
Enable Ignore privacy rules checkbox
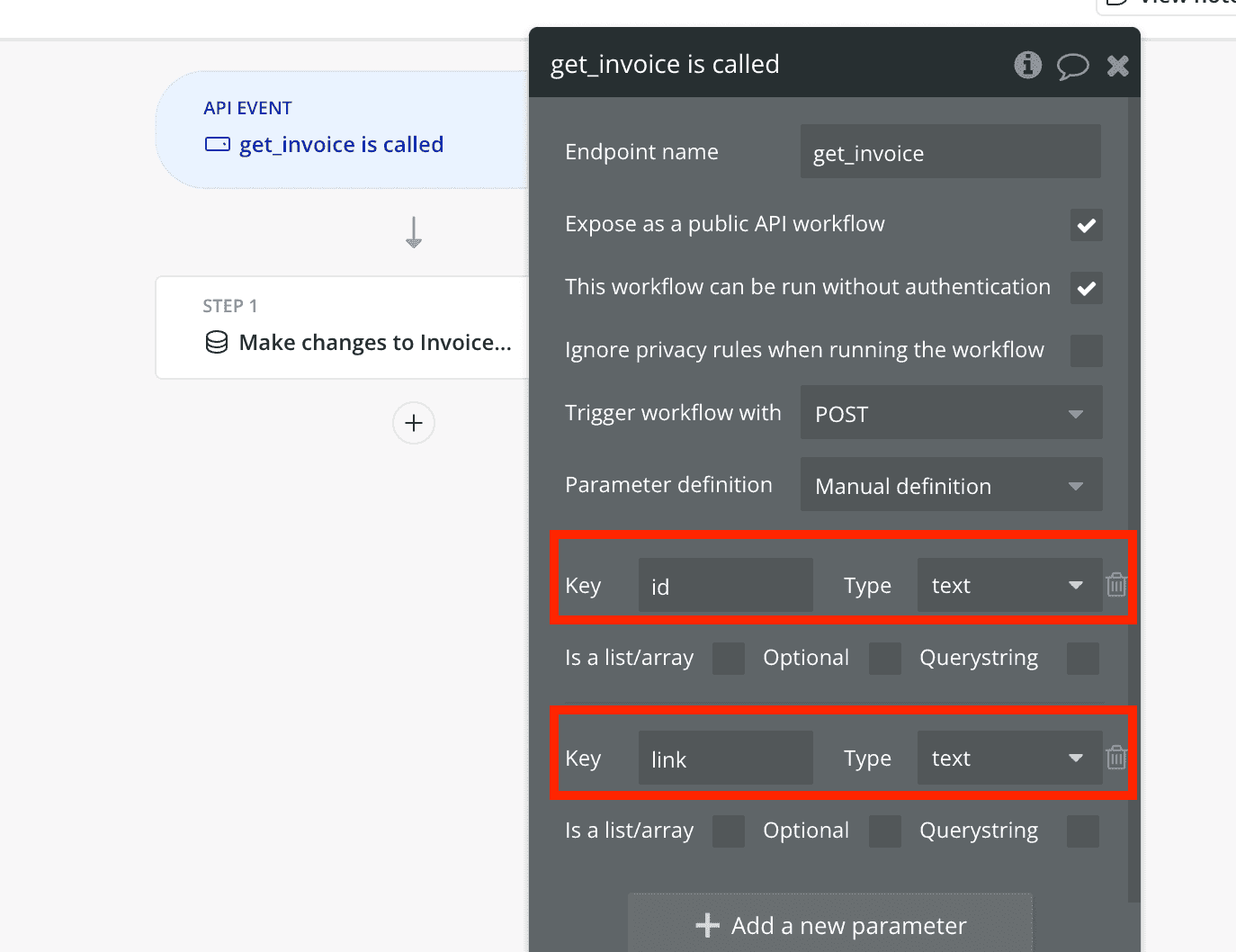1086,351
